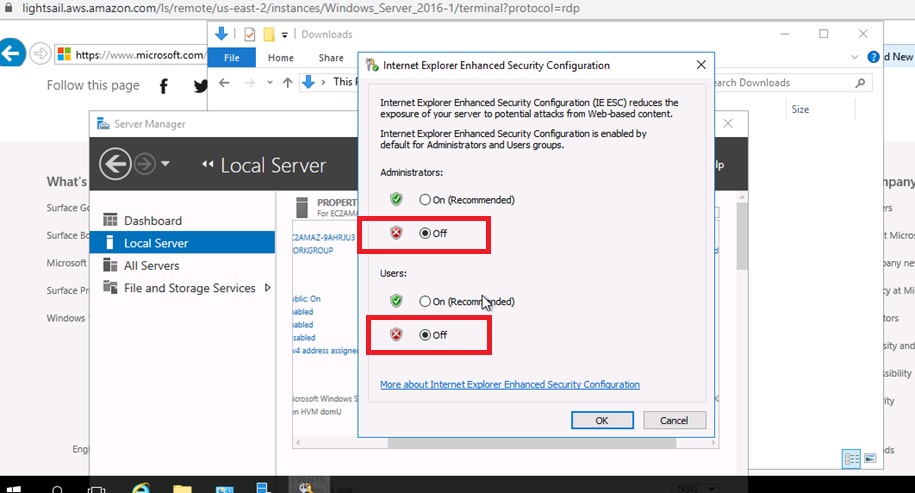
Task: Click the scroll-up arrow in Server Manager
Action: coord(742,198)
